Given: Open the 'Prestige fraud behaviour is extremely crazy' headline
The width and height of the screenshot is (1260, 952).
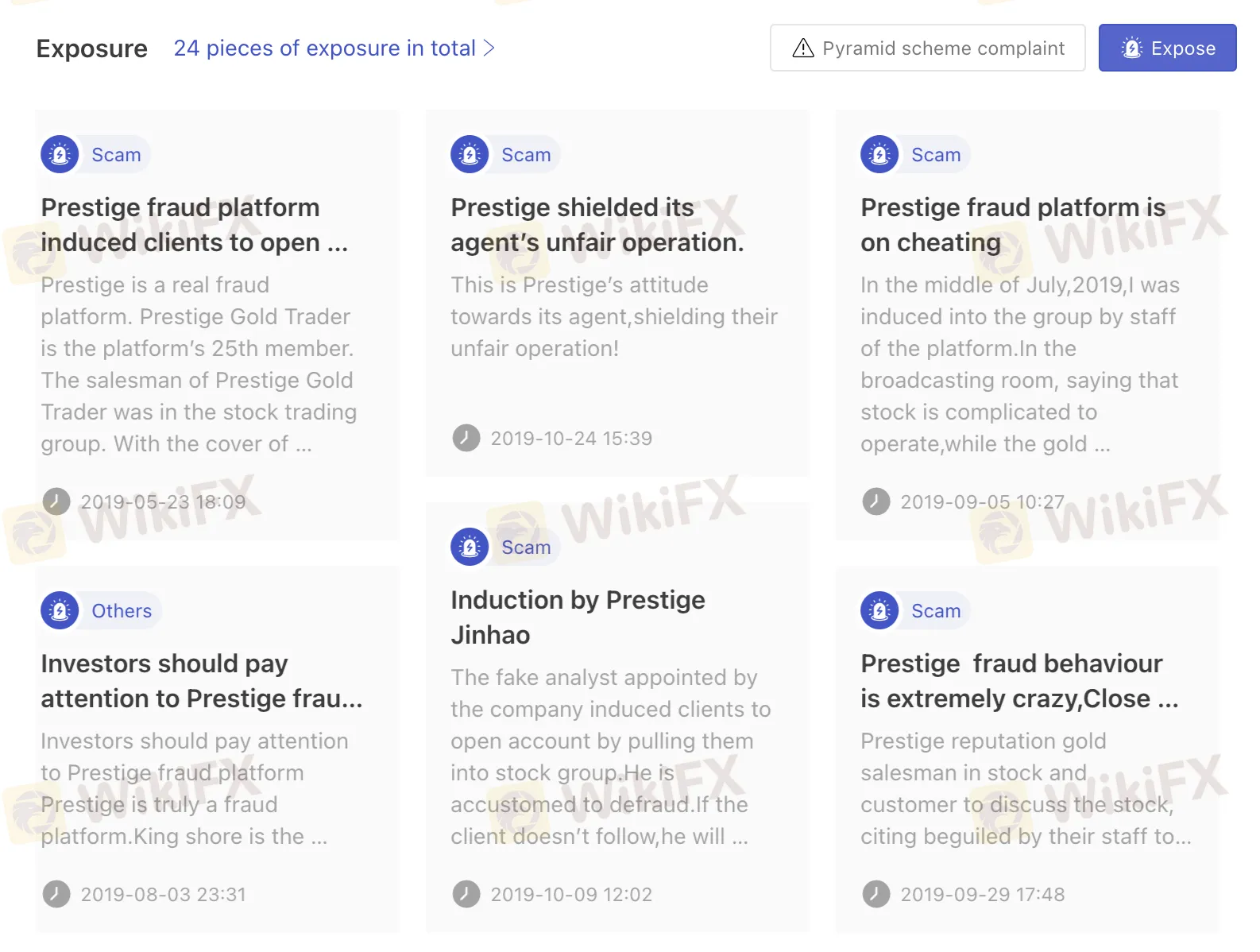Looking at the screenshot, I should (x=1019, y=681).
